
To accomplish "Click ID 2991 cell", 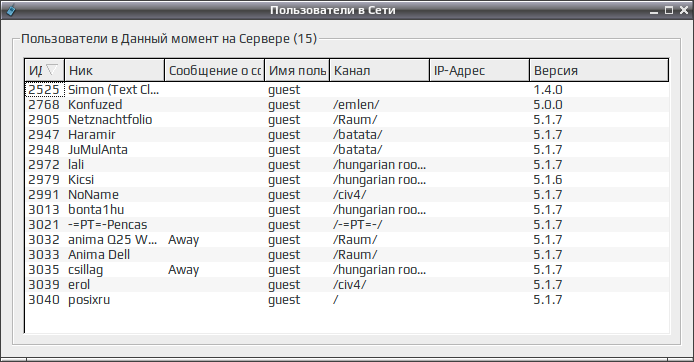I will click(x=44, y=195).
